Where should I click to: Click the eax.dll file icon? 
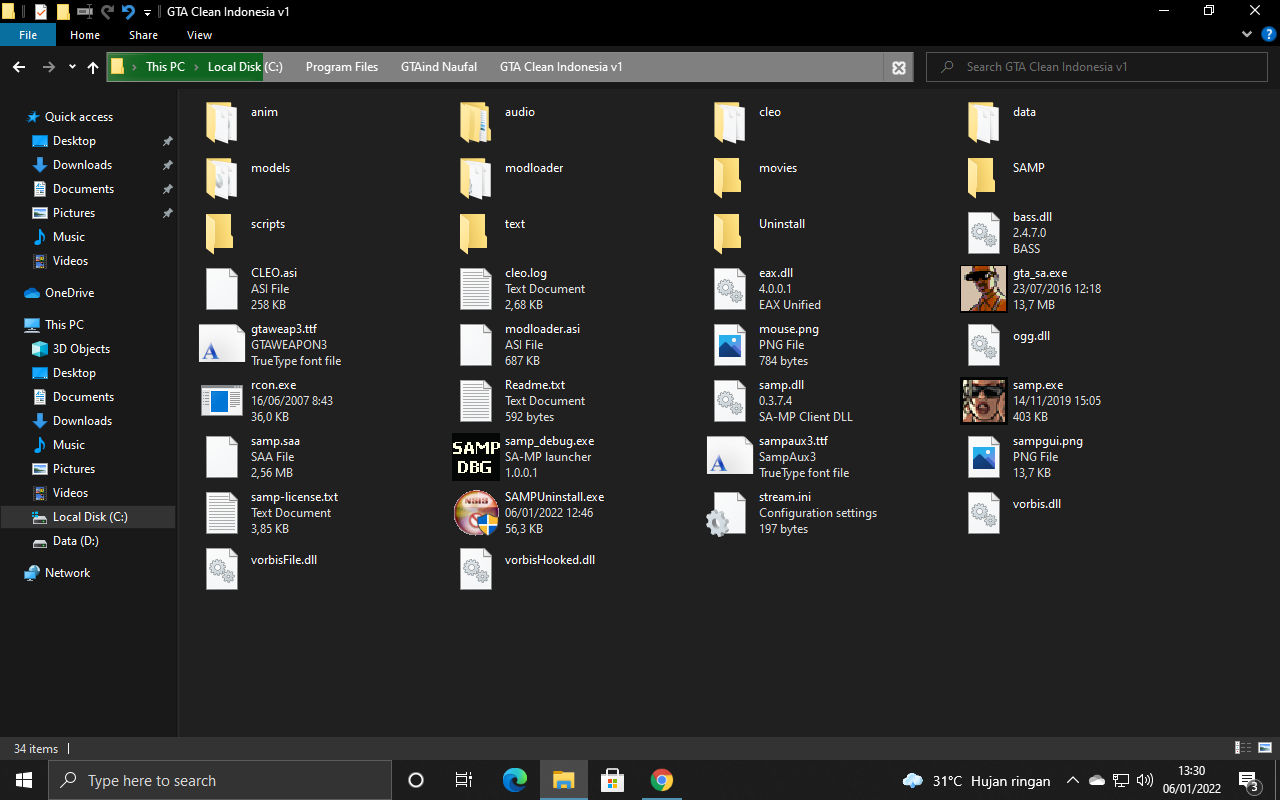coord(730,288)
